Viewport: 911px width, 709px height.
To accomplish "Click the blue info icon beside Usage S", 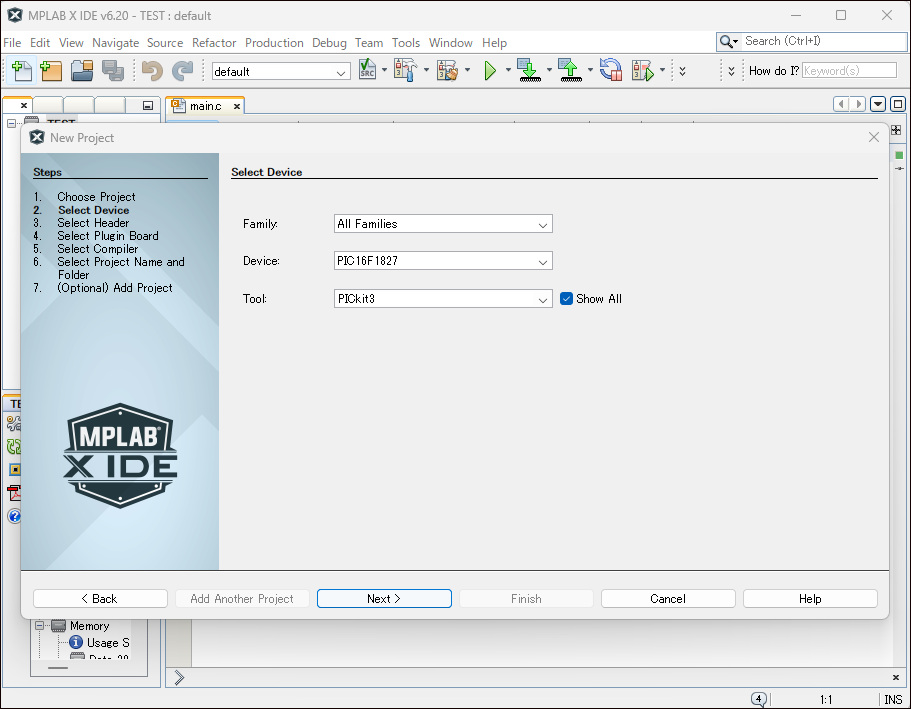I will pos(76,642).
